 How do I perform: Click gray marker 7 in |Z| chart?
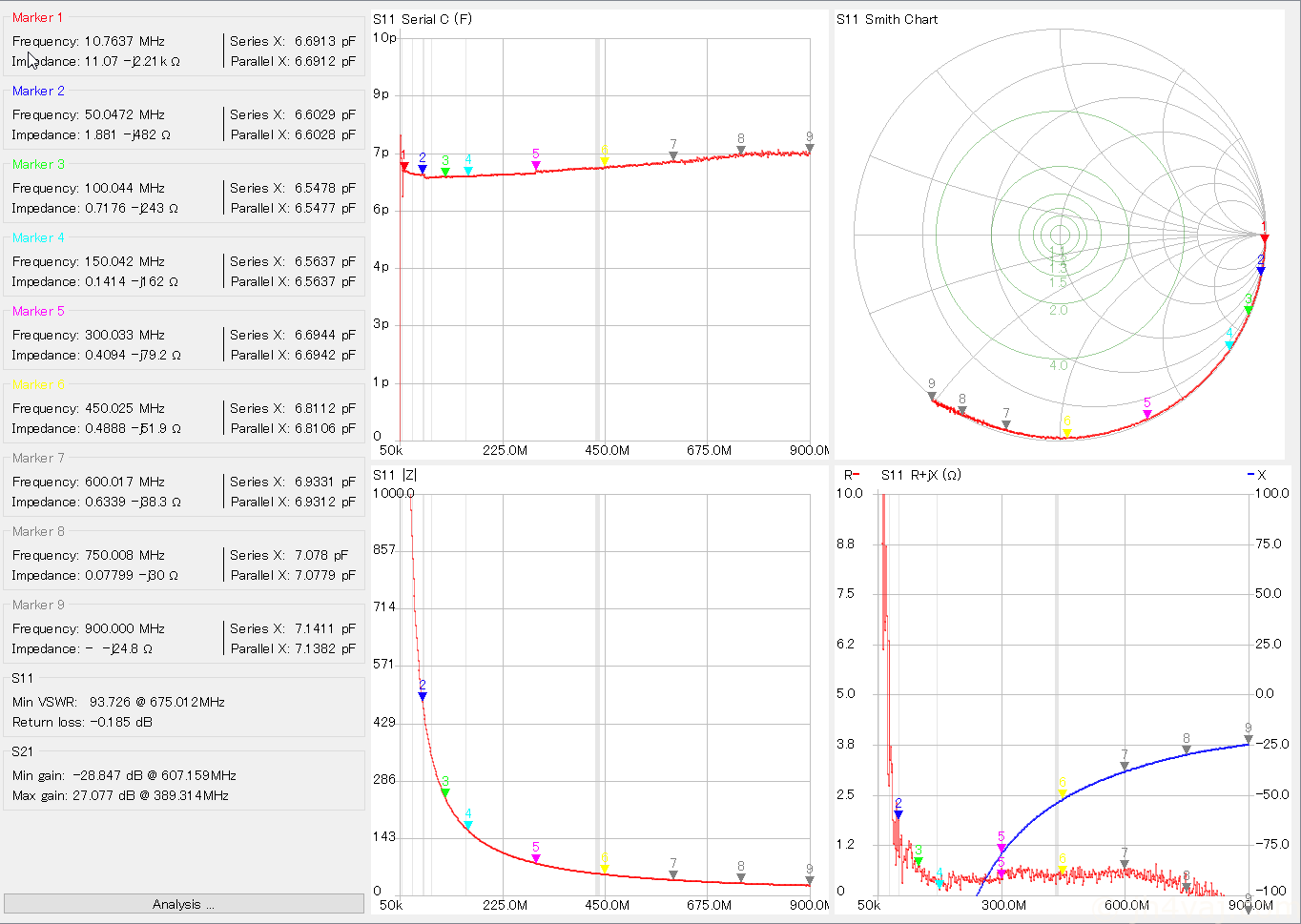pyautogui.click(x=673, y=874)
